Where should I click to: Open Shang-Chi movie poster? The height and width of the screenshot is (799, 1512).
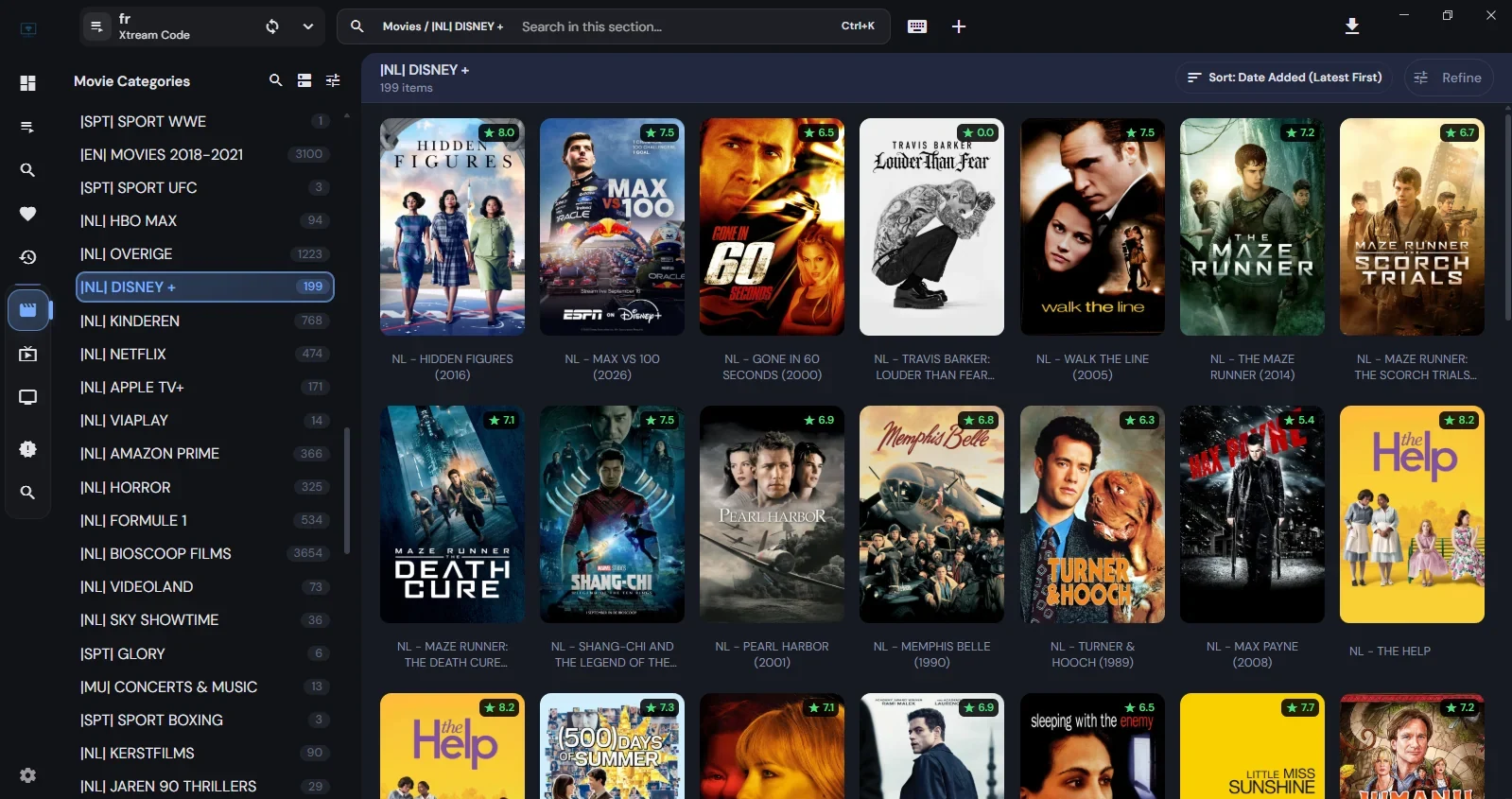point(612,514)
